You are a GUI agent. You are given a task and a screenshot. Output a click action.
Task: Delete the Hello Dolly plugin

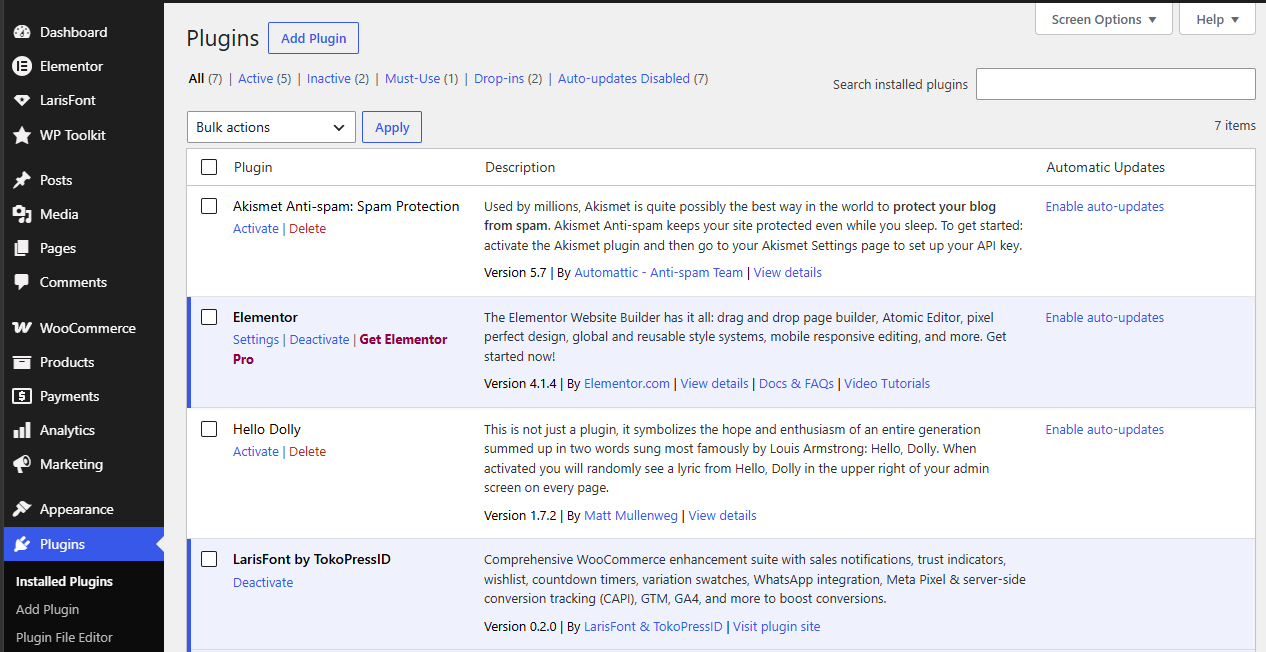[307, 451]
